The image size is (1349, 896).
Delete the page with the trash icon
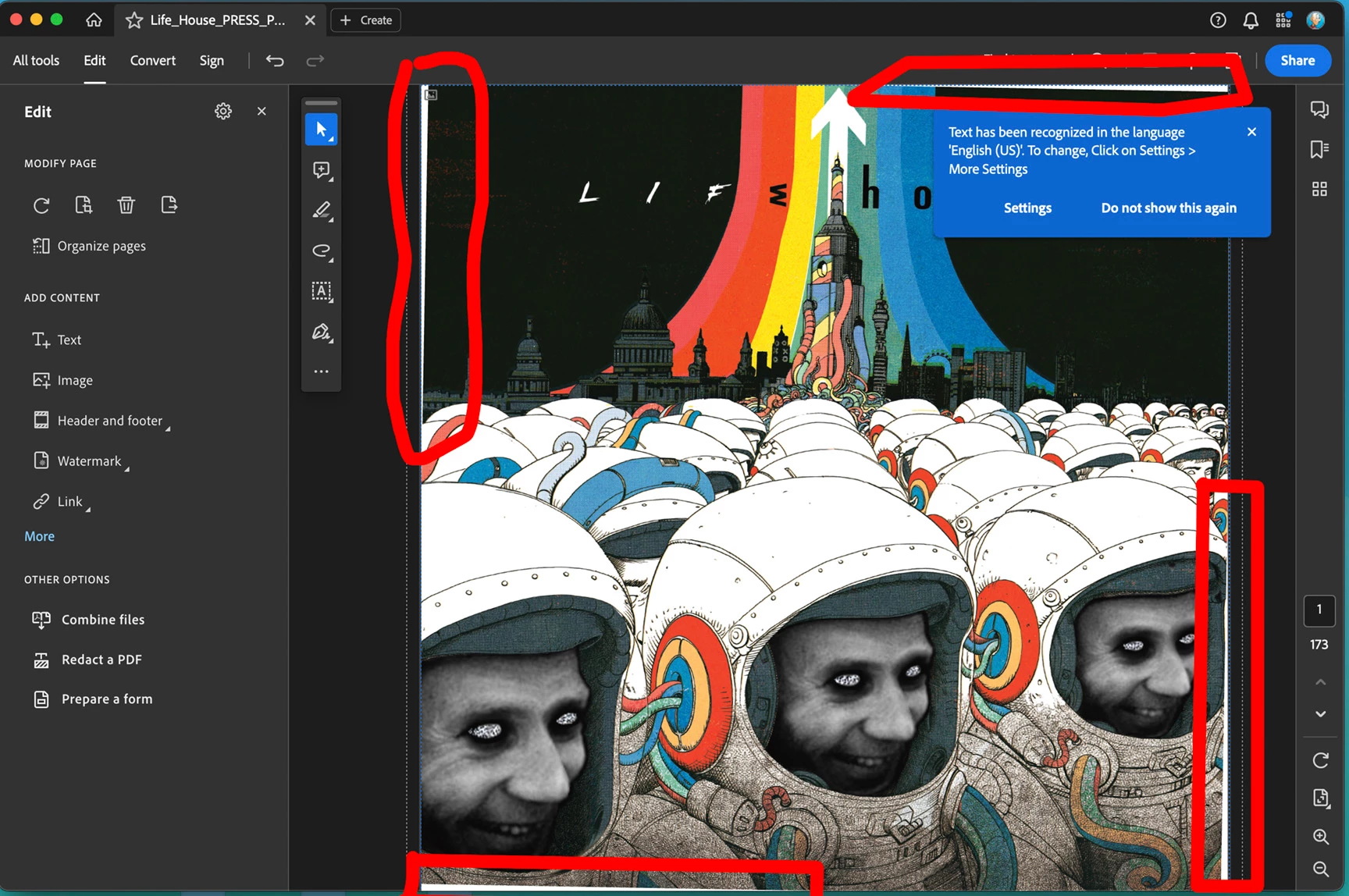126,205
